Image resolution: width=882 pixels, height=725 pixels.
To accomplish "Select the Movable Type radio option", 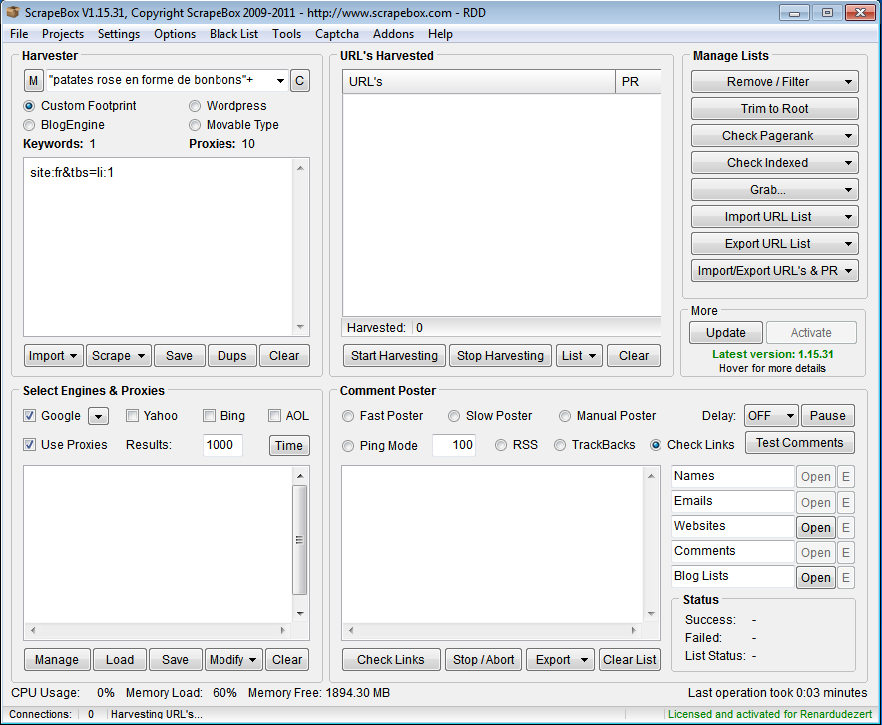I will click(x=195, y=125).
